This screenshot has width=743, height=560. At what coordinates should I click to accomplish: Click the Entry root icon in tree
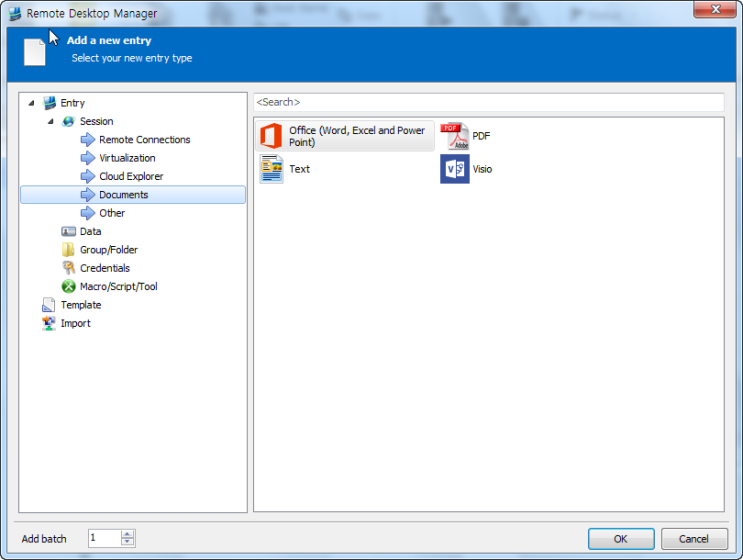[49, 103]
